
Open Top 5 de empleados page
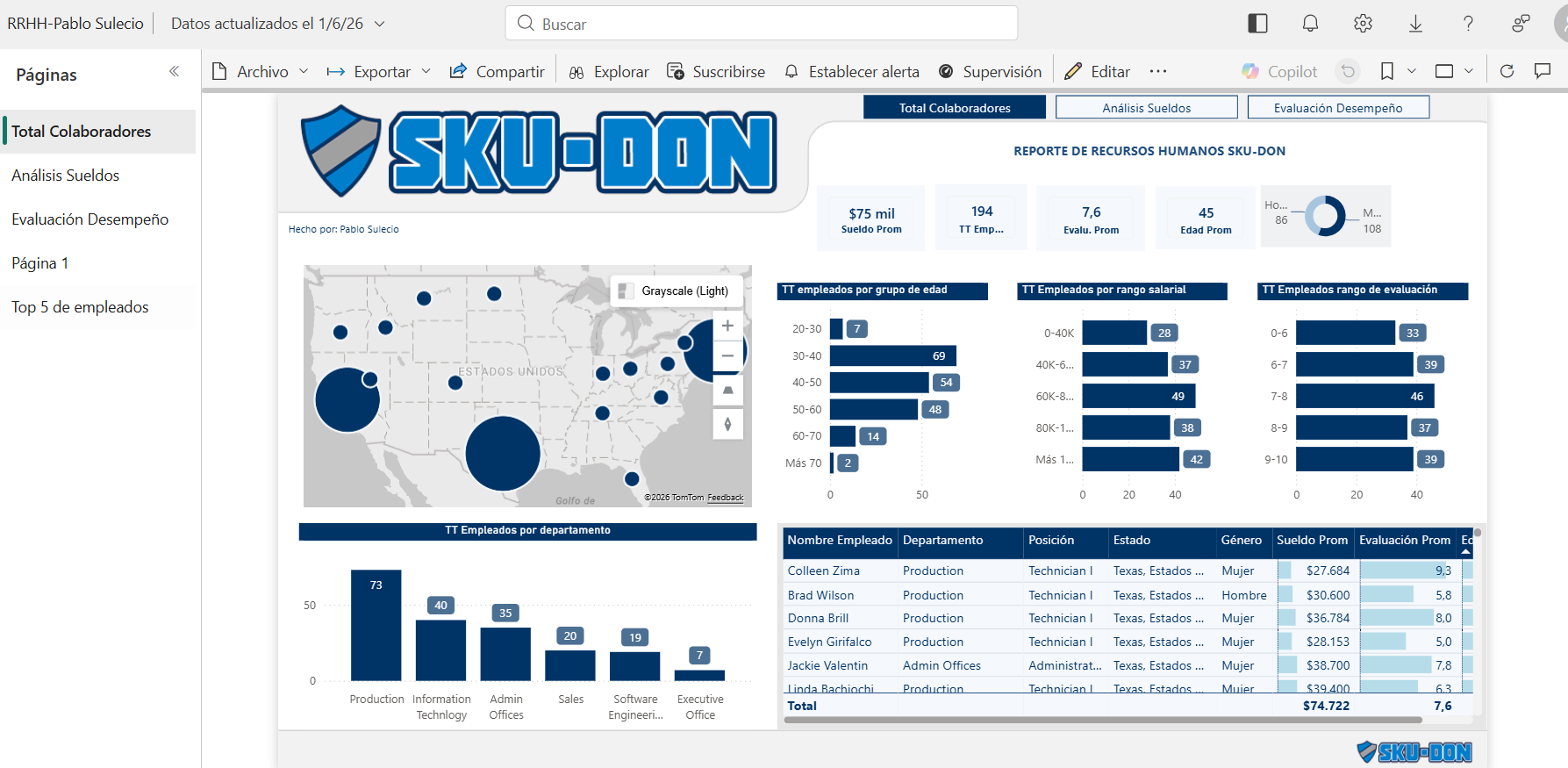(x=98, y=307)
